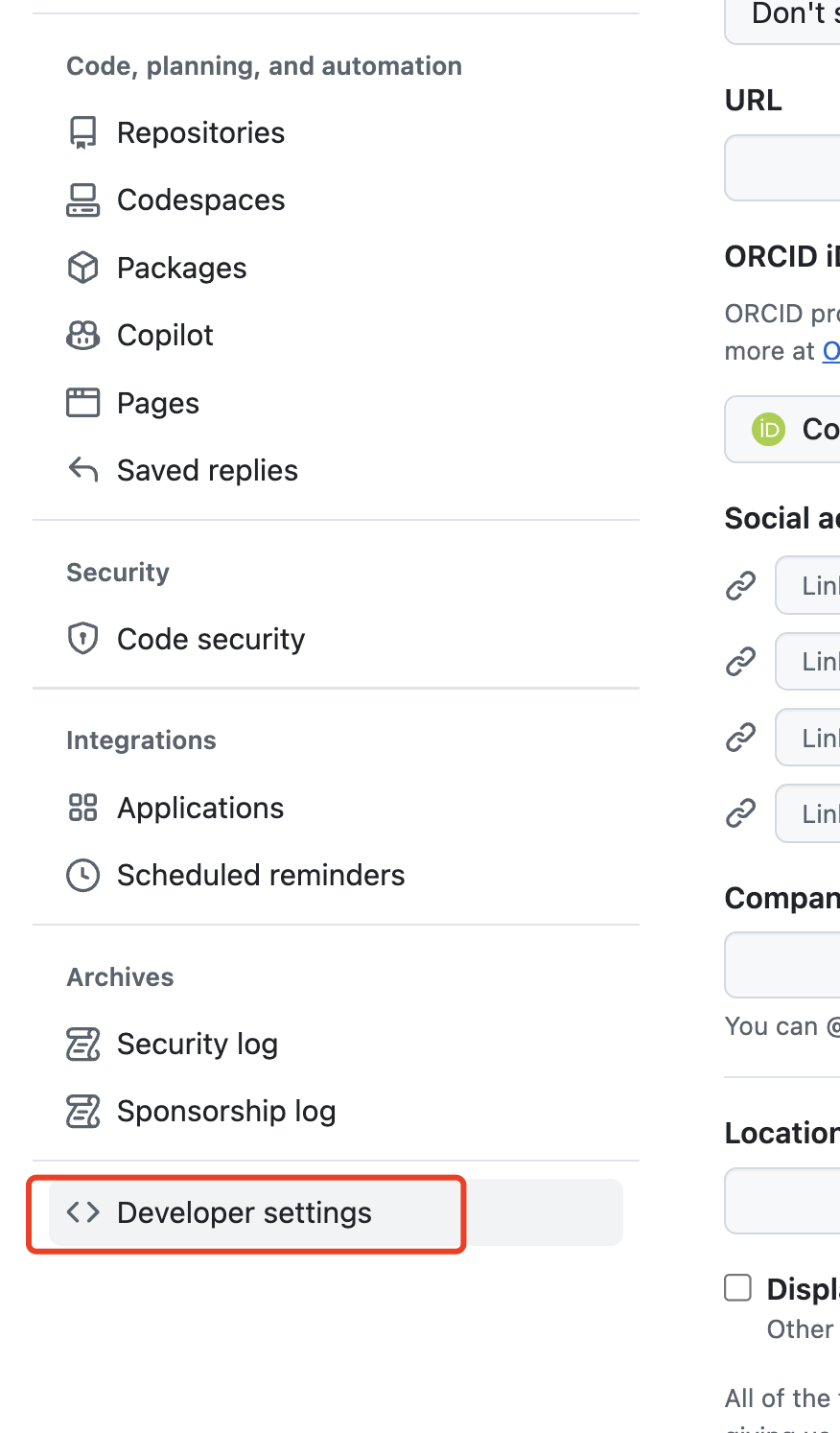Screen dimensions: 840x1433
Task: Toggle the Display checkbox below Location
Action: coord(737,1287)
